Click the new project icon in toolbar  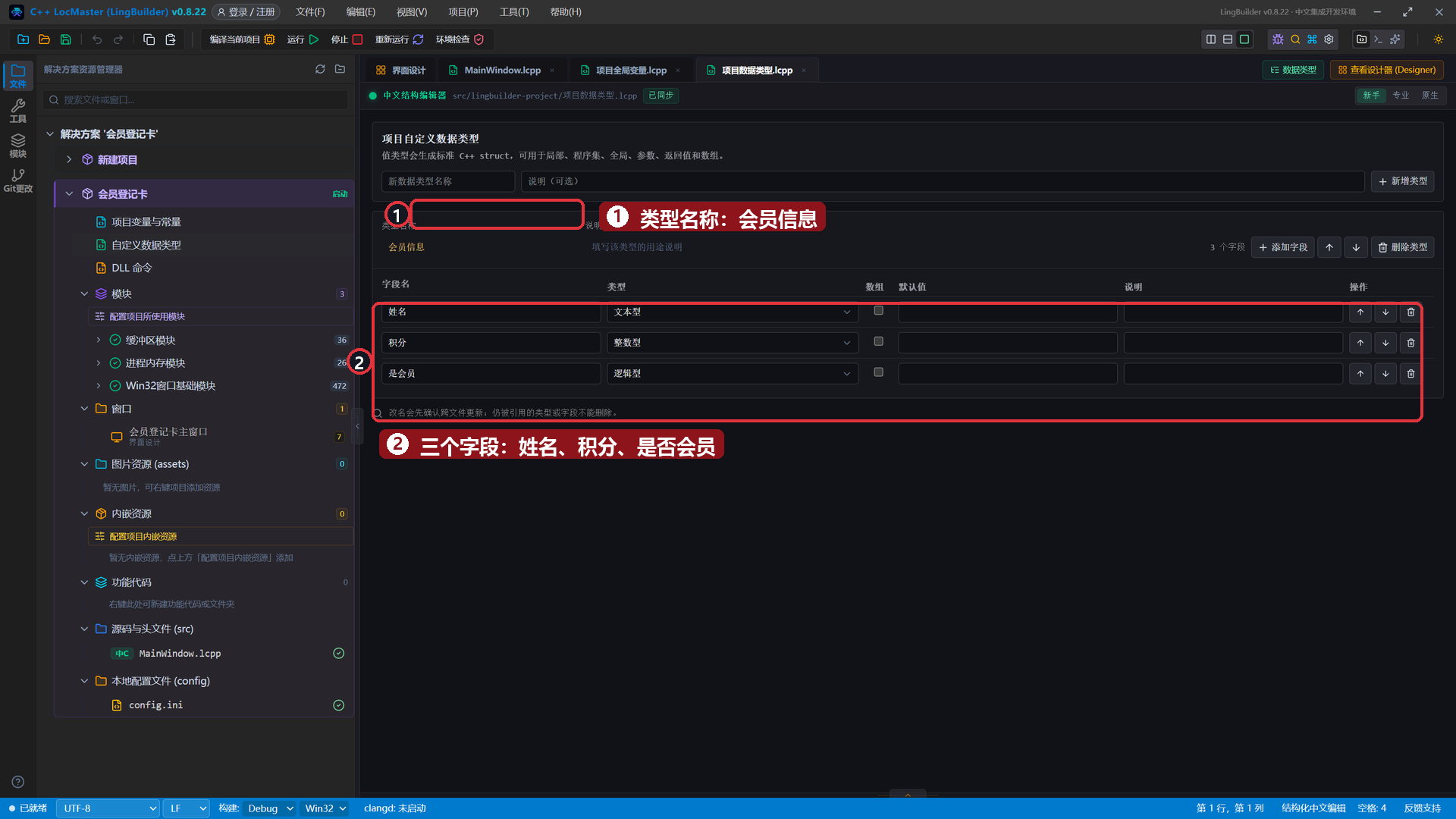tap(24, 39)
